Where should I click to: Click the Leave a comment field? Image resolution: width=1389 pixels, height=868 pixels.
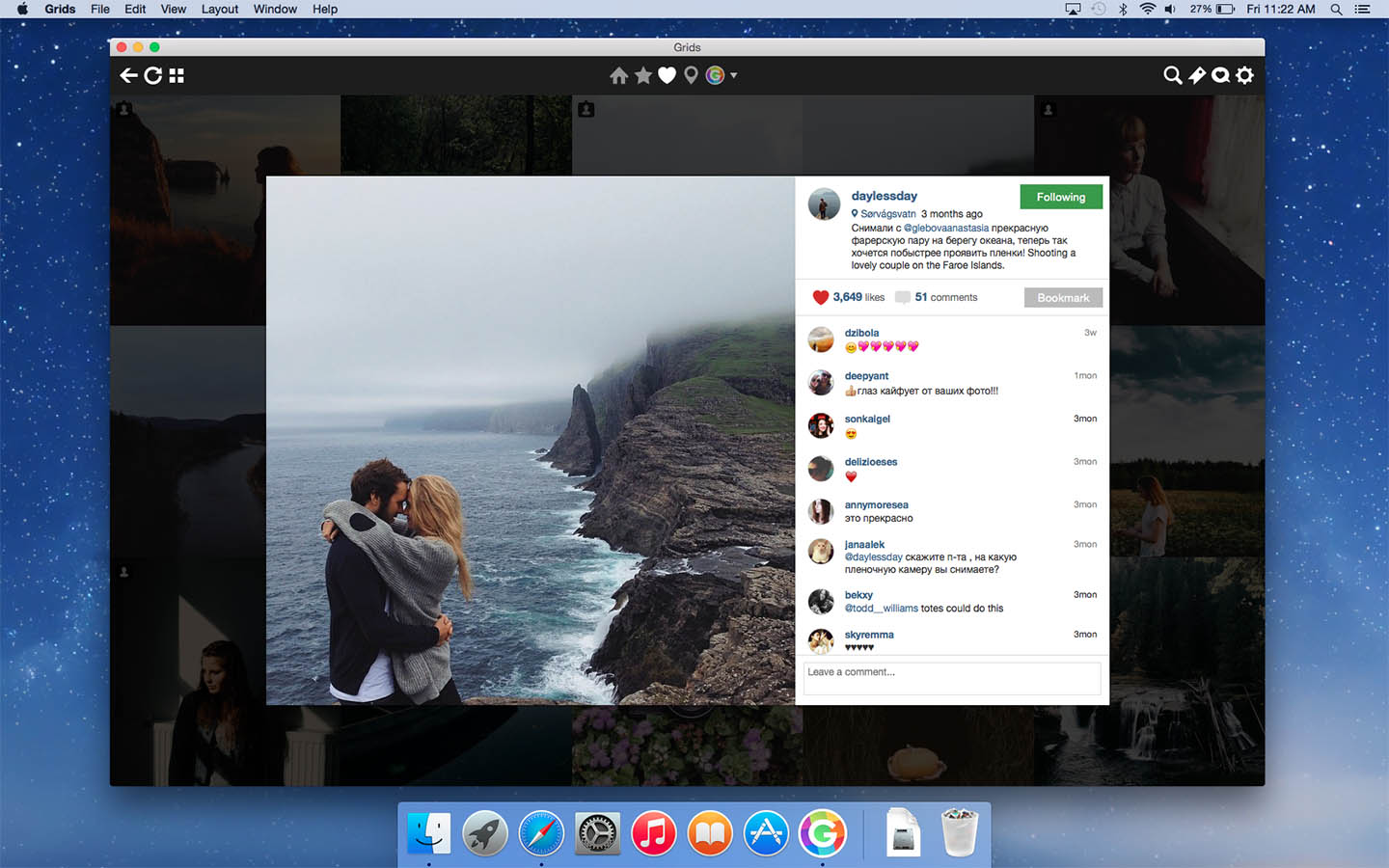951,678
